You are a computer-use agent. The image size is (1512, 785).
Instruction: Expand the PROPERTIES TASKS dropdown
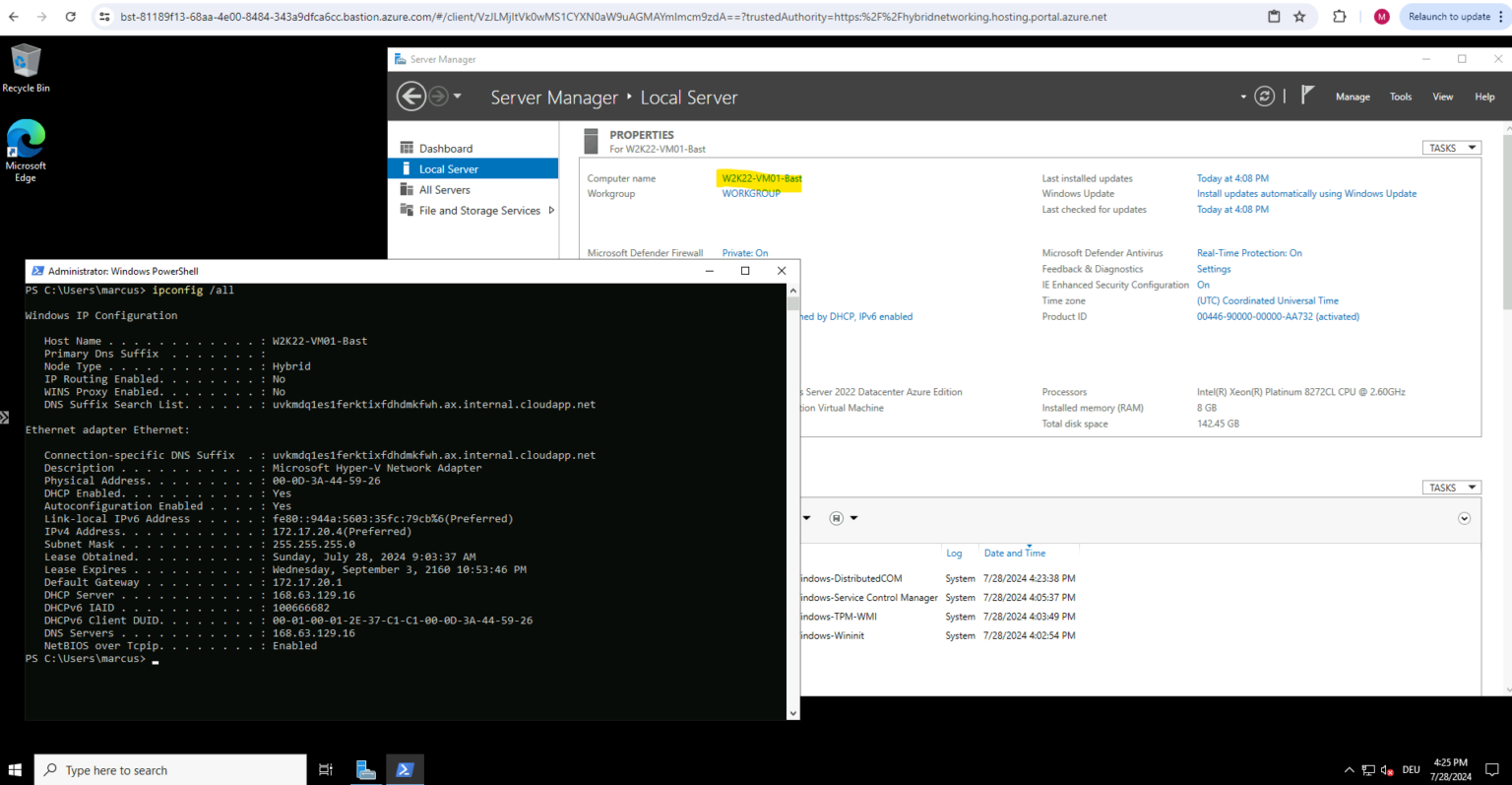[1451, 147]
